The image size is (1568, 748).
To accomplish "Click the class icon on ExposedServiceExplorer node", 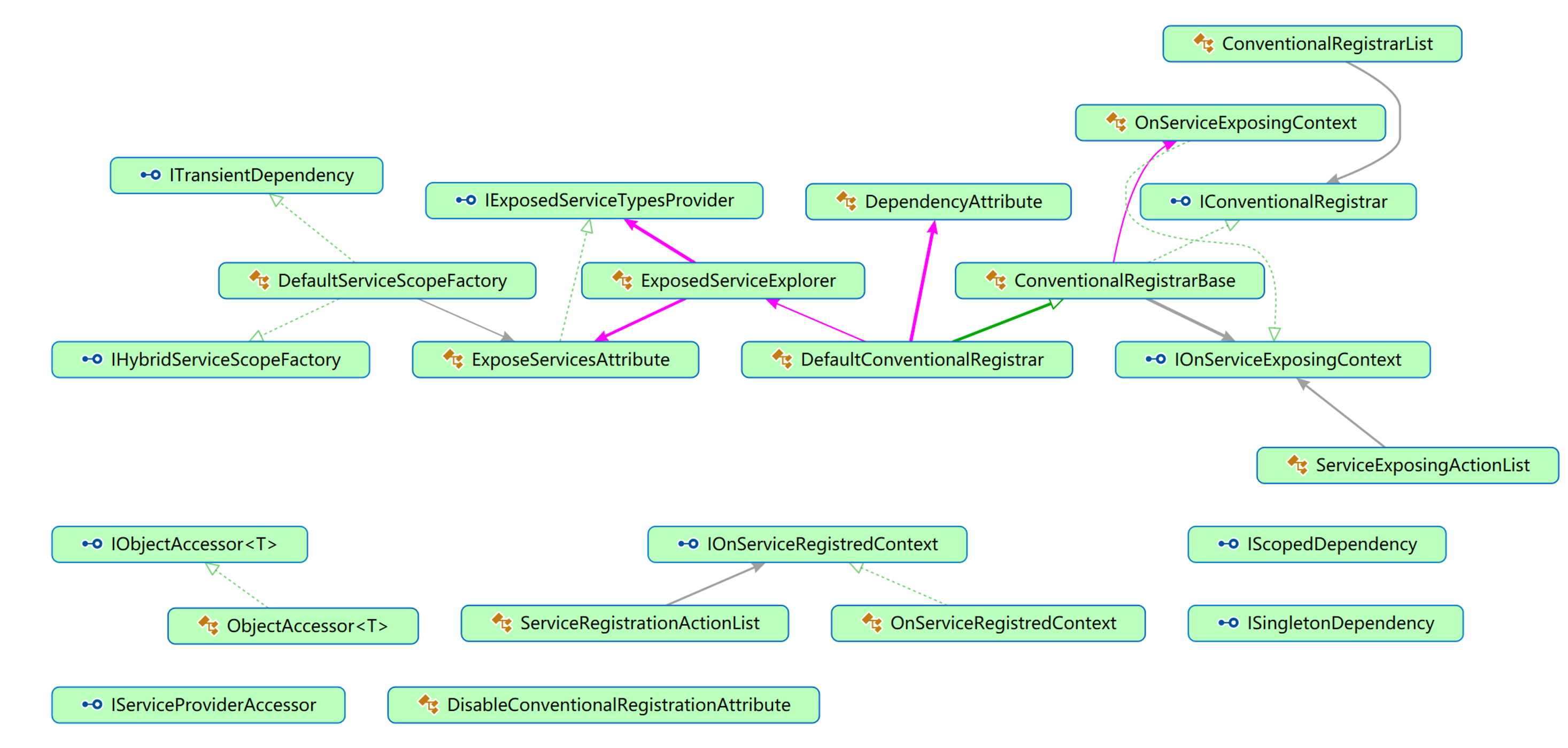I will [x=622, y=280].
